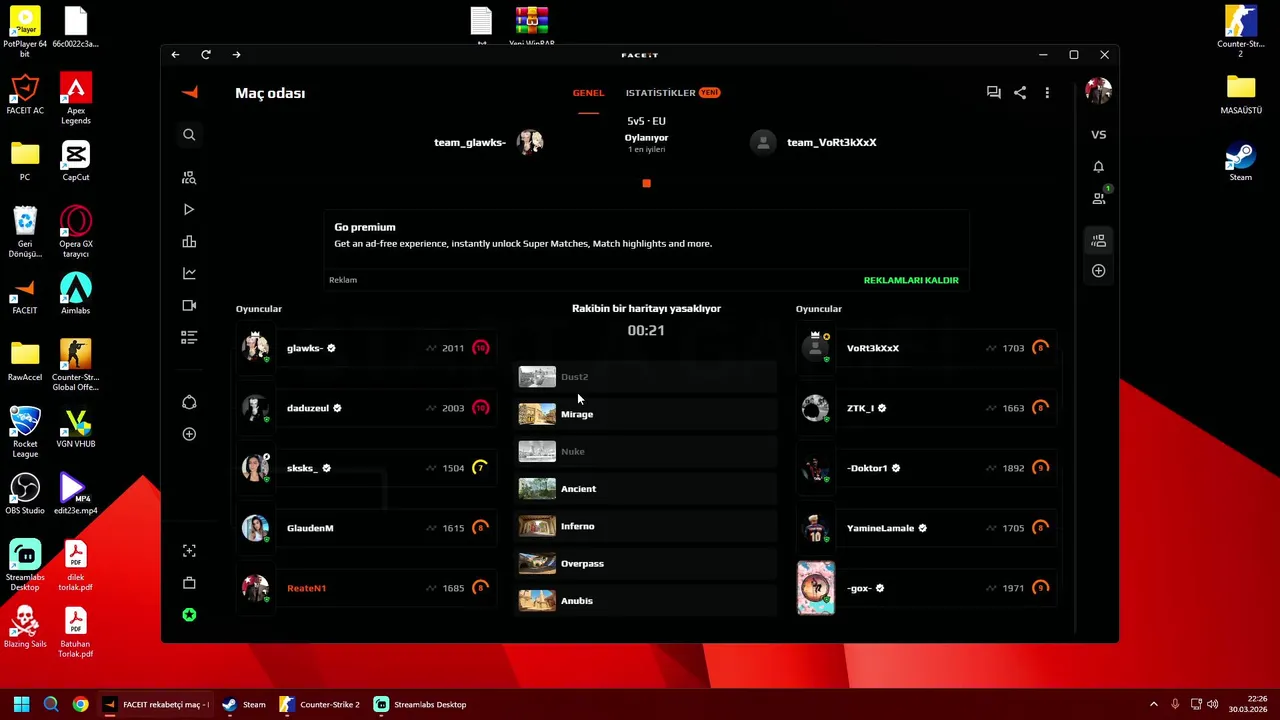Switch to Counter-Strike 2 taskbar button
This screenshot has width=1280, height=720.
tap(319, 704)
